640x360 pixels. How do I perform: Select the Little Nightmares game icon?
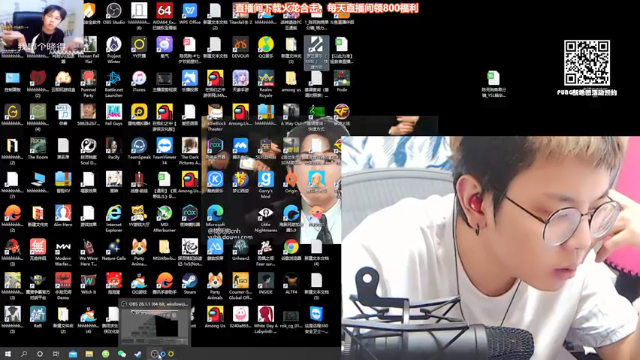tap(266, 218)
